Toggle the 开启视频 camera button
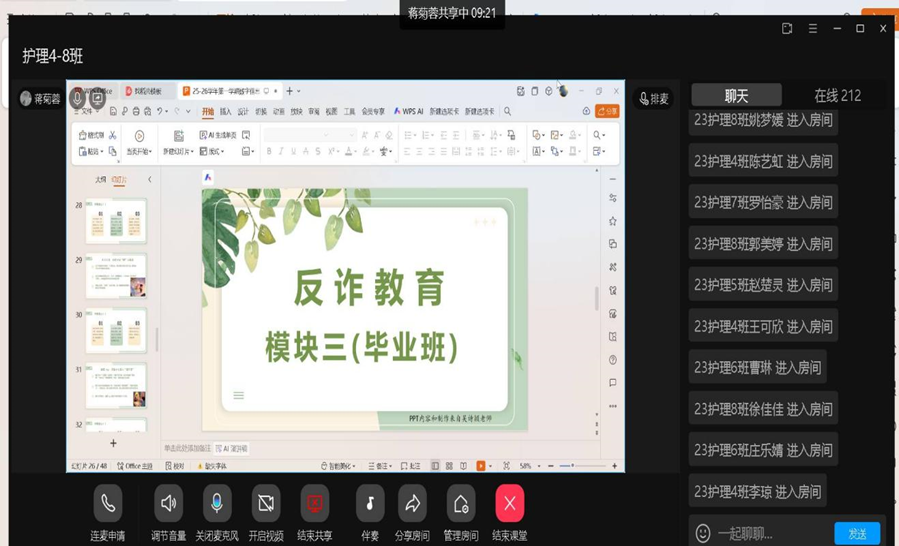 point(266,503)
